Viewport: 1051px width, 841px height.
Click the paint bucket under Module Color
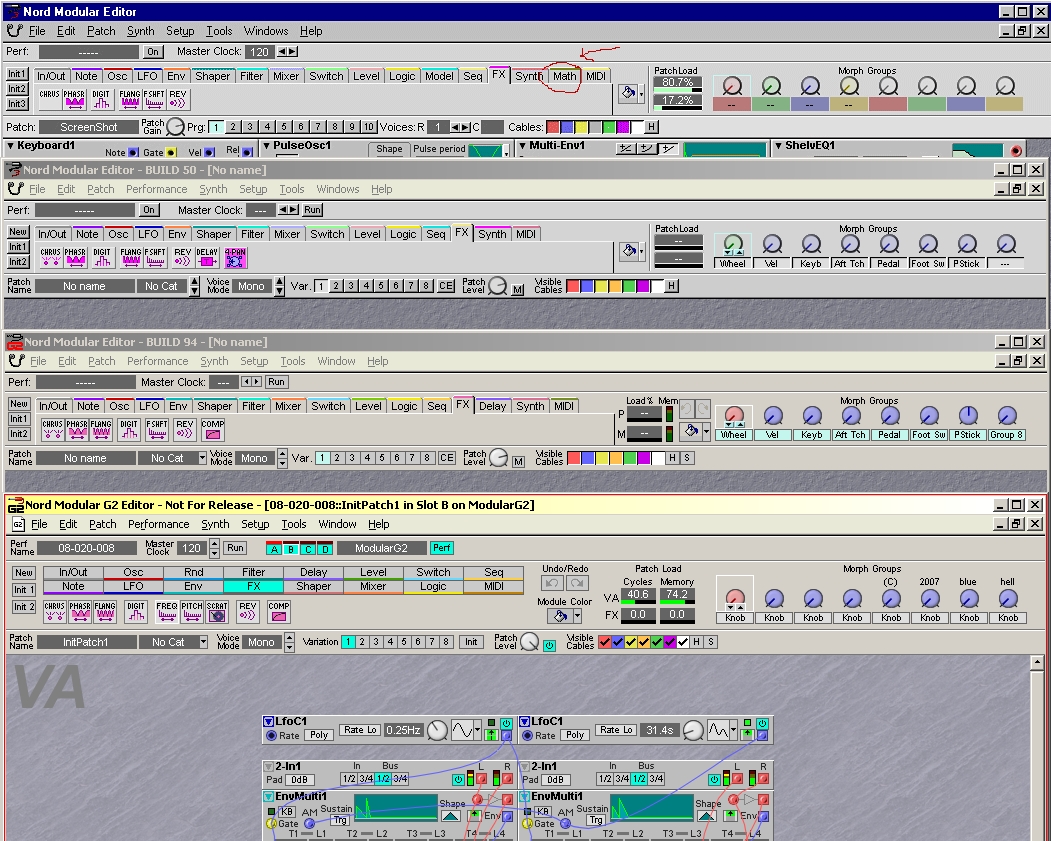[558, 617]
